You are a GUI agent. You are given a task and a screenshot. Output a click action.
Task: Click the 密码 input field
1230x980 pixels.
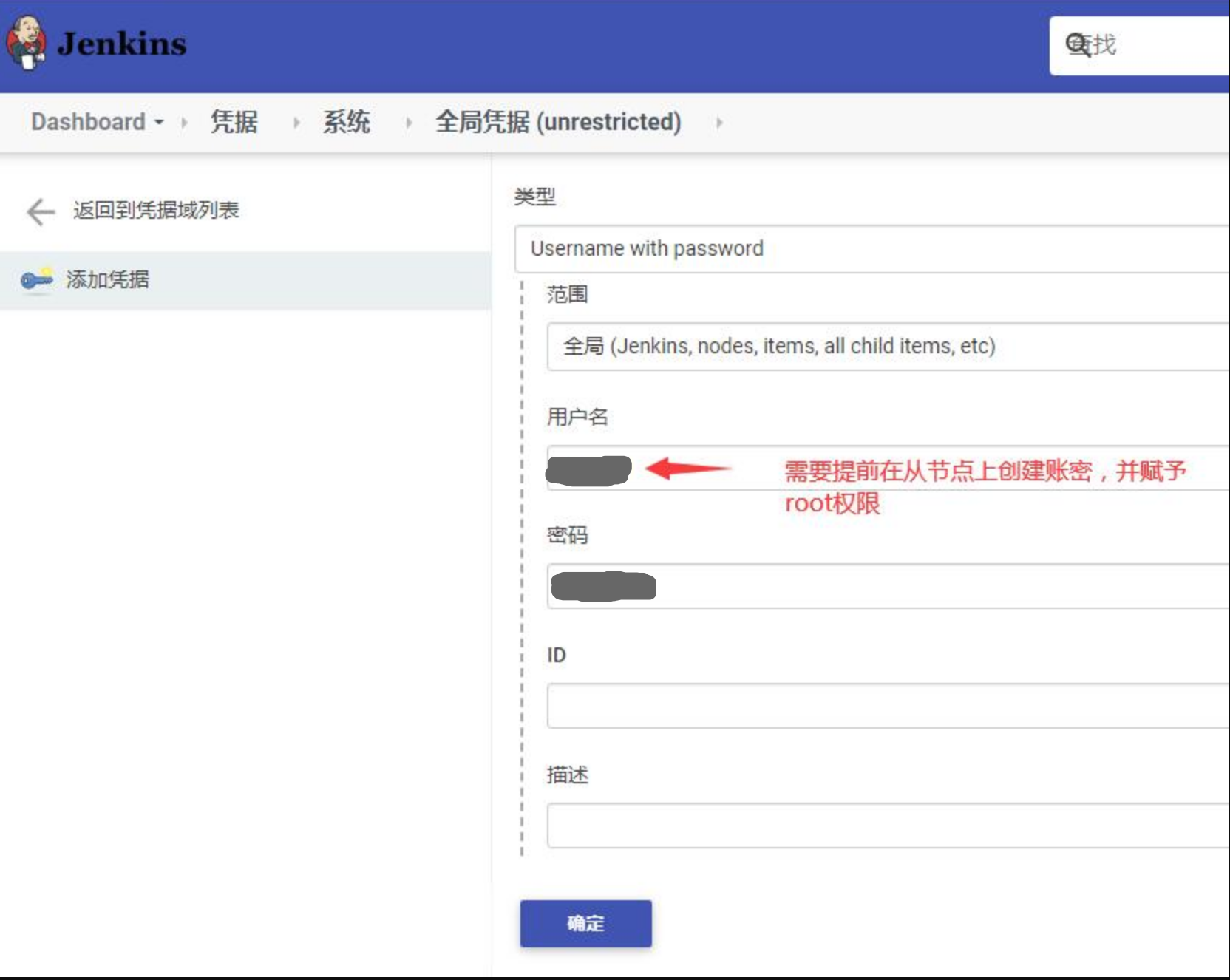[x=888, y=586]
